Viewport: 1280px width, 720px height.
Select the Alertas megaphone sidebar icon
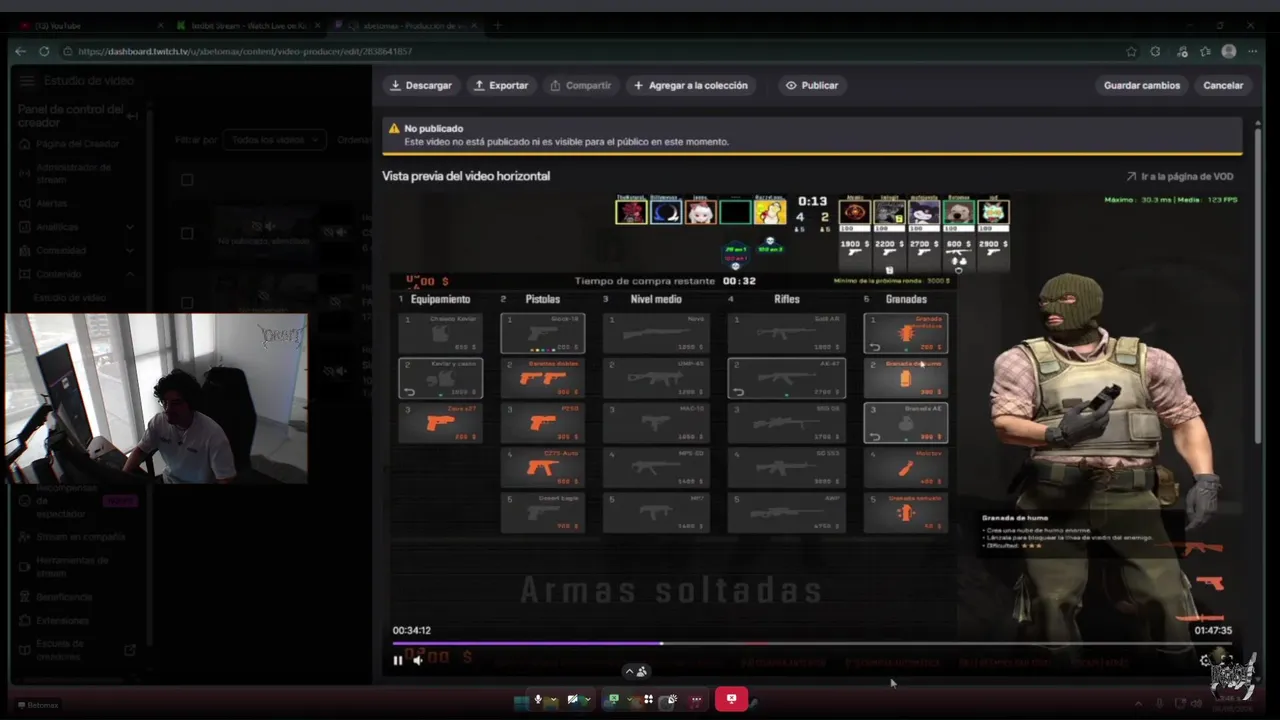point(26,203)
